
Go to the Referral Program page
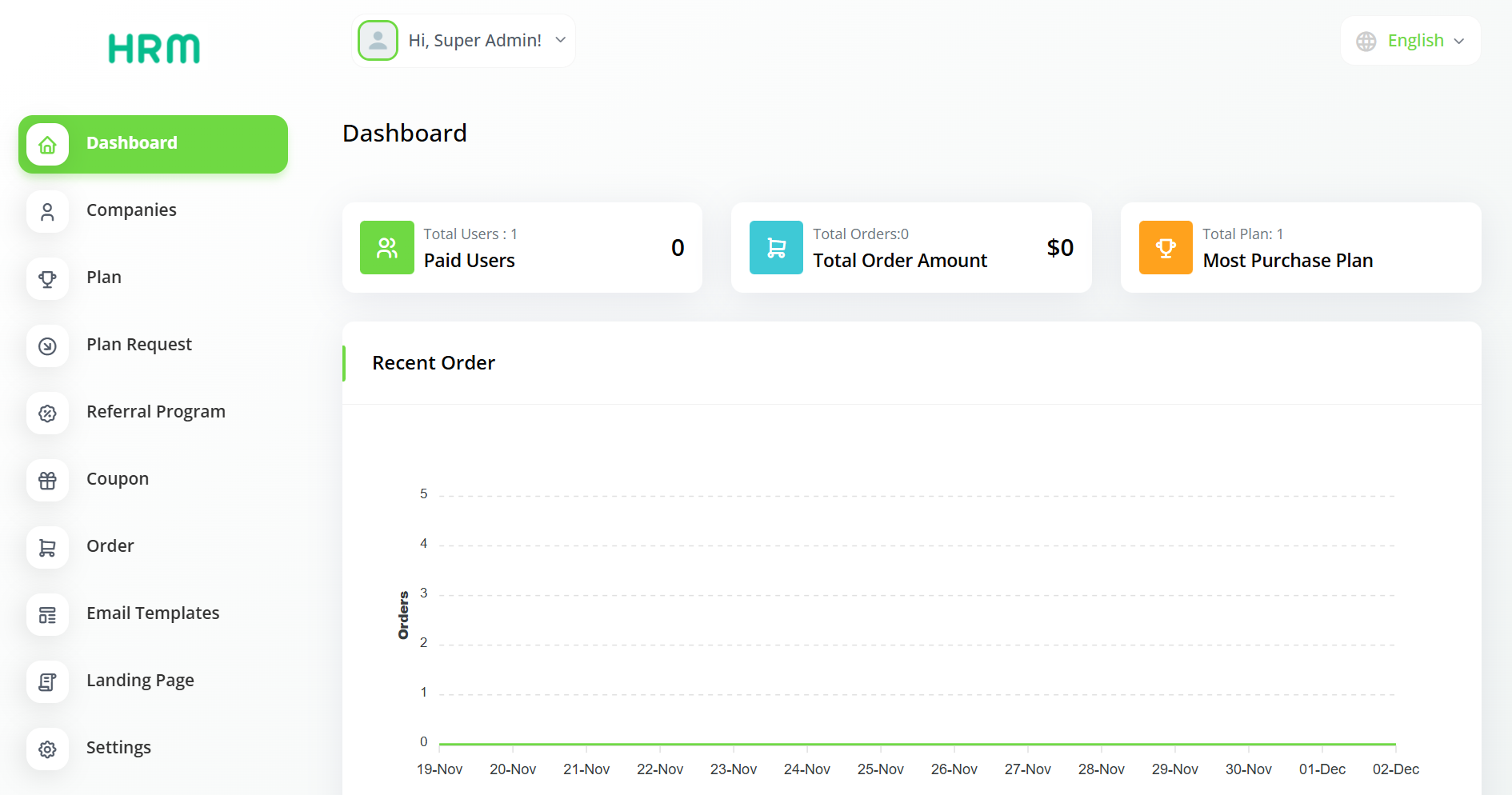point(155,412)
